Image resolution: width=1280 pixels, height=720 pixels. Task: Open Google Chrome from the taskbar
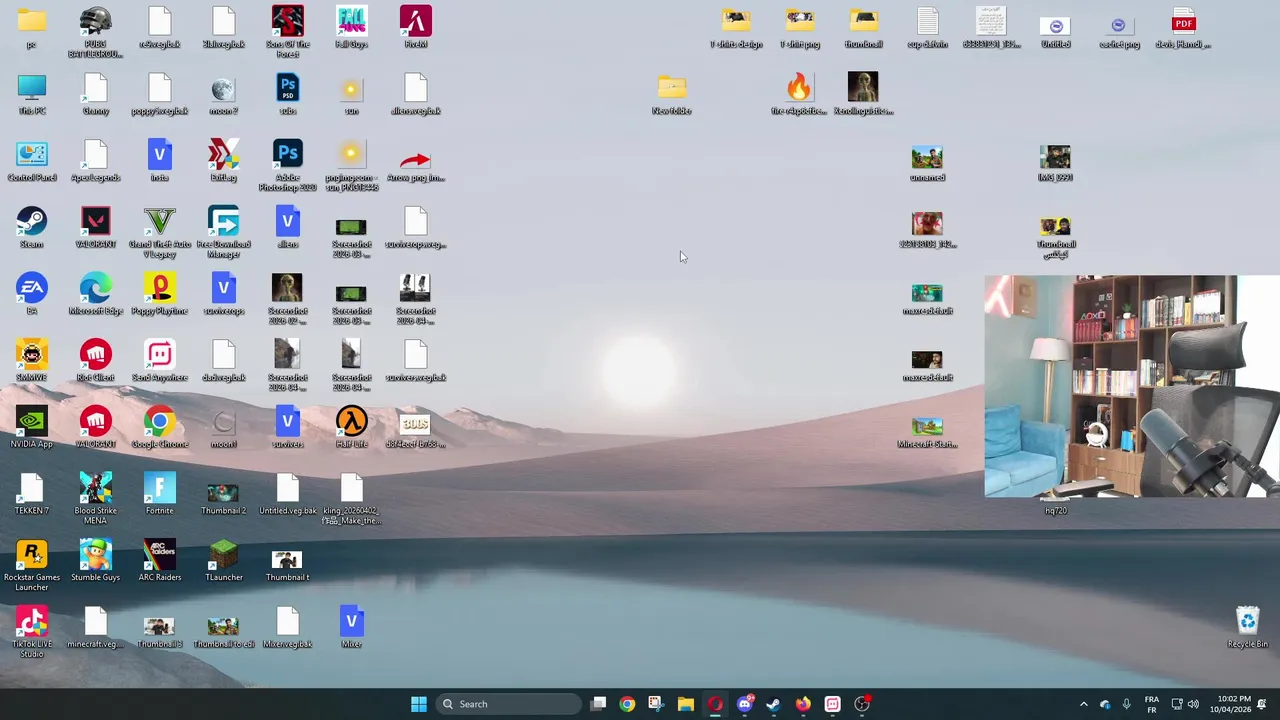[x=627, y=704]
